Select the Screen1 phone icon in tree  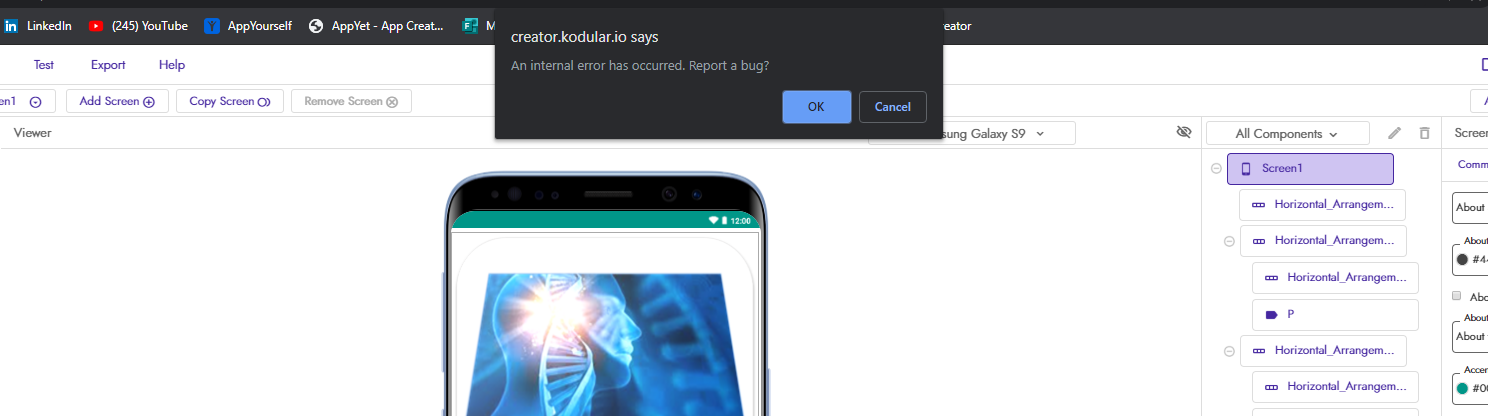tap(1246, 169)
